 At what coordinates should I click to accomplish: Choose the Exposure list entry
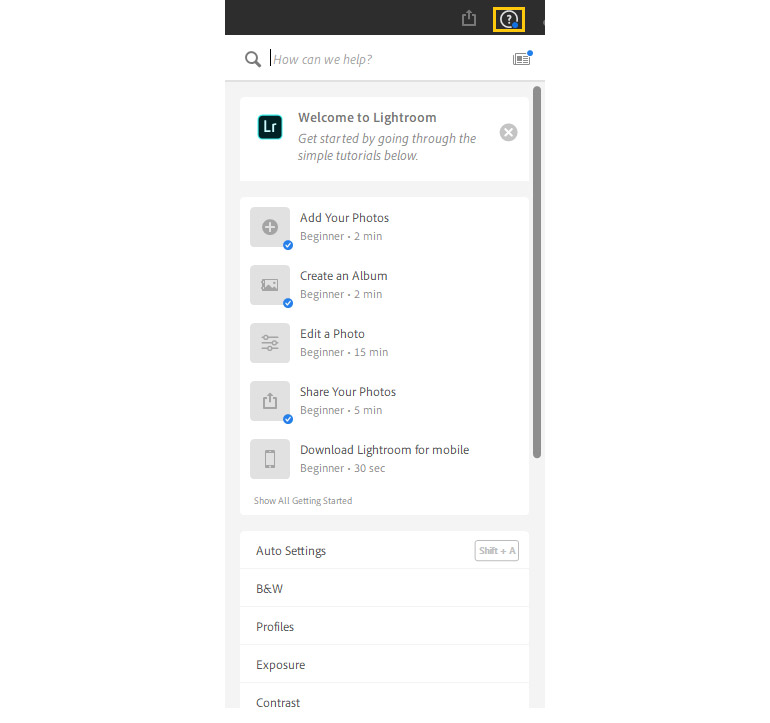pos(281,665)
